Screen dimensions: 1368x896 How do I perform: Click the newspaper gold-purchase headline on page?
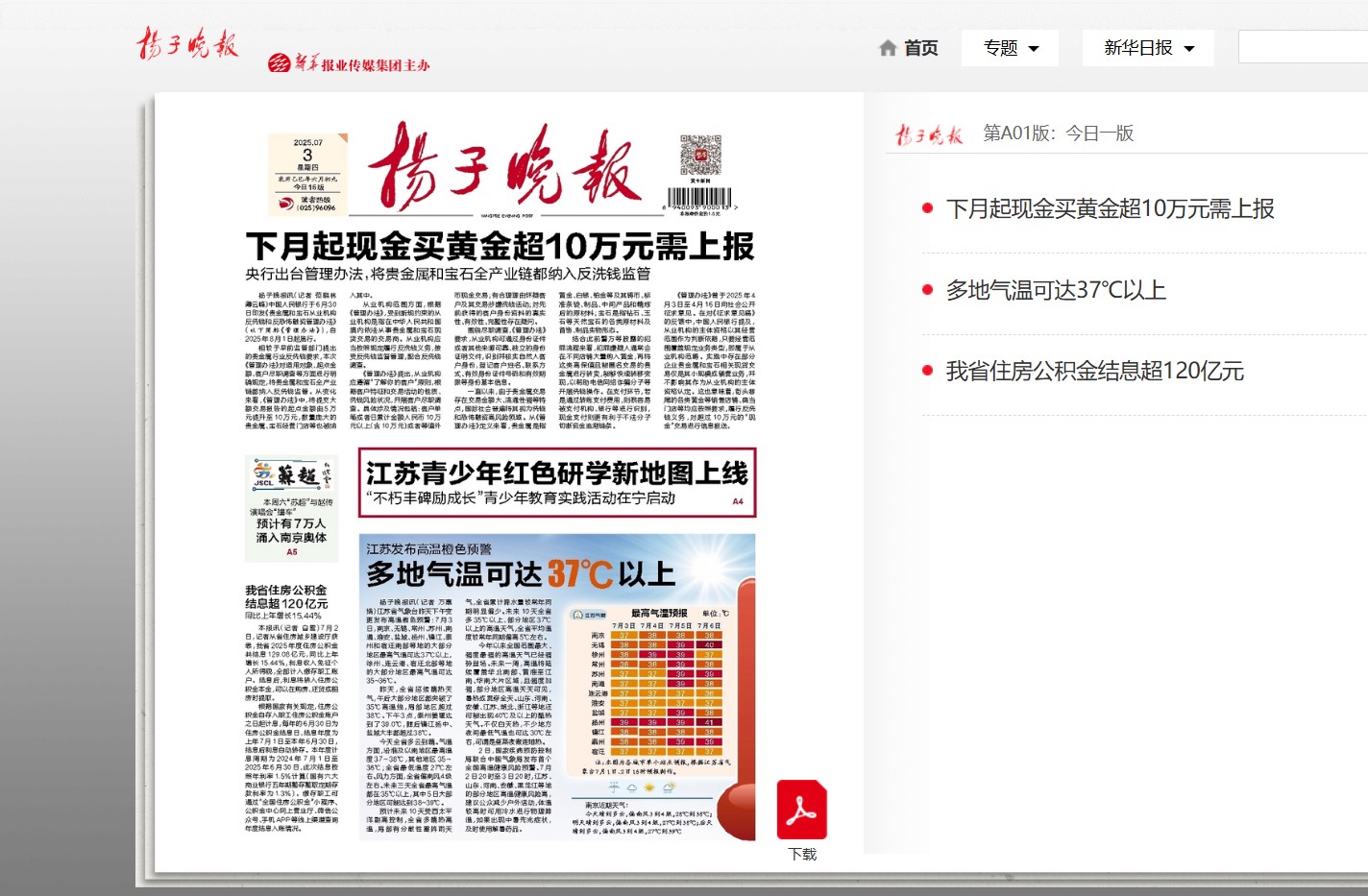tap(500, 246)
